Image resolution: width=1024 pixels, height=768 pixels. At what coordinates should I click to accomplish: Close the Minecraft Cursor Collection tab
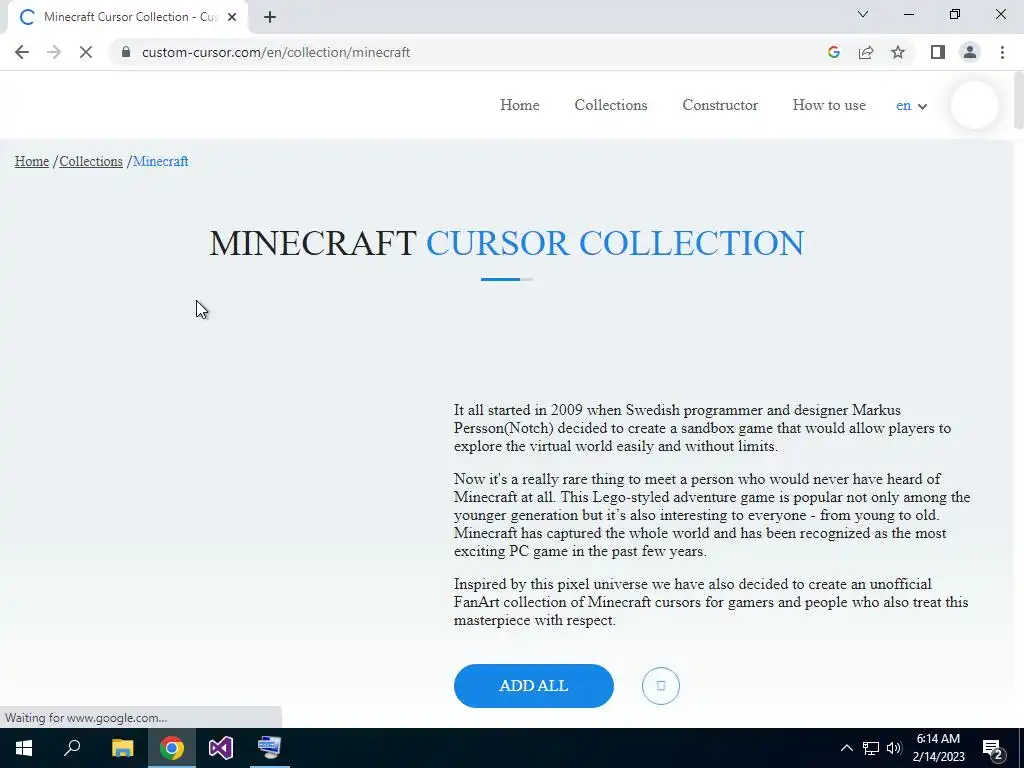coord(232,17)
